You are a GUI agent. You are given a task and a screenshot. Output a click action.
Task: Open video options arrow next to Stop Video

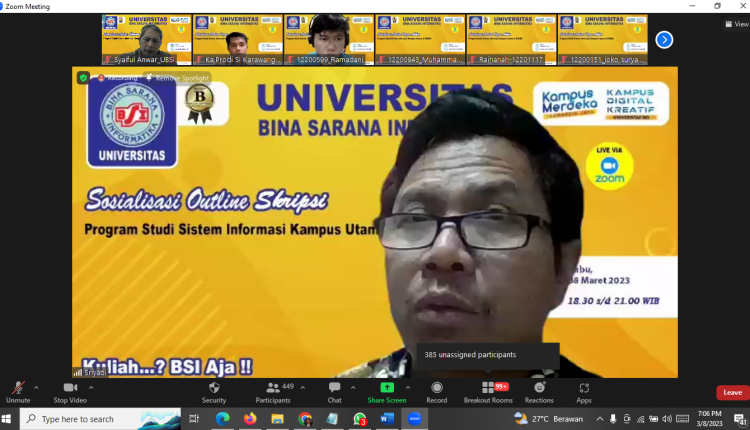[x=91, y=388]
